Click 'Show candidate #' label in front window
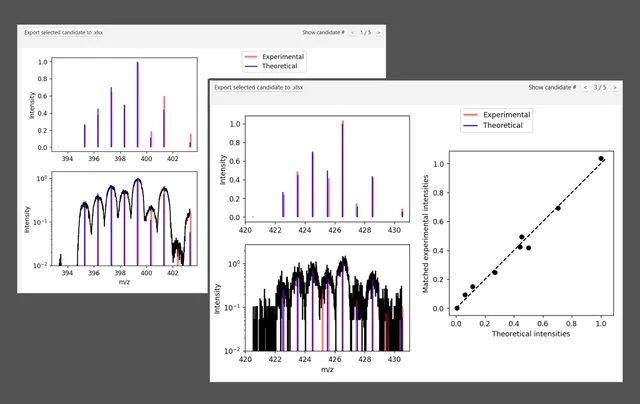Viewport: 640px width, 404px height. pyautogui.click(x=552, y=87)
